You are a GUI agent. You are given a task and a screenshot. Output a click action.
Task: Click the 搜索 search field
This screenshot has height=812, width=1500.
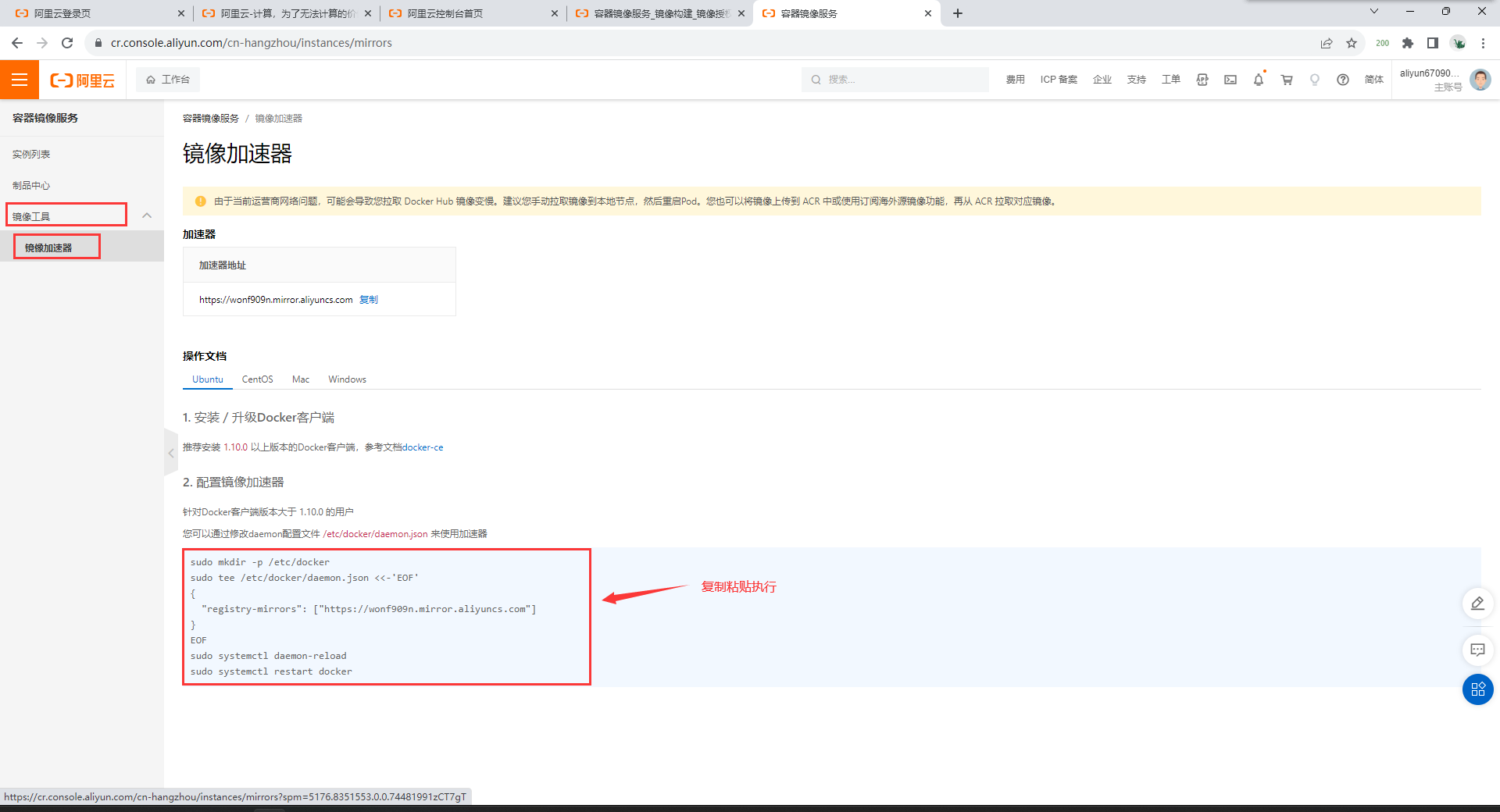(x=895, y=80)
